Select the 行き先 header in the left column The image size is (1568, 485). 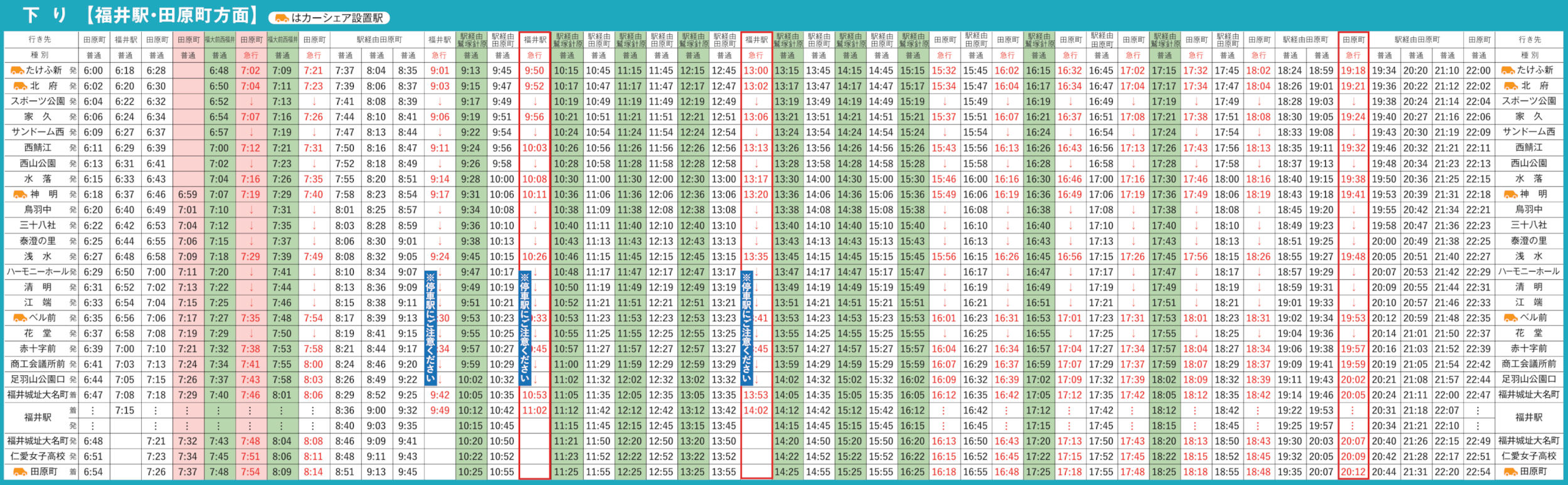[x=40, y=40]
